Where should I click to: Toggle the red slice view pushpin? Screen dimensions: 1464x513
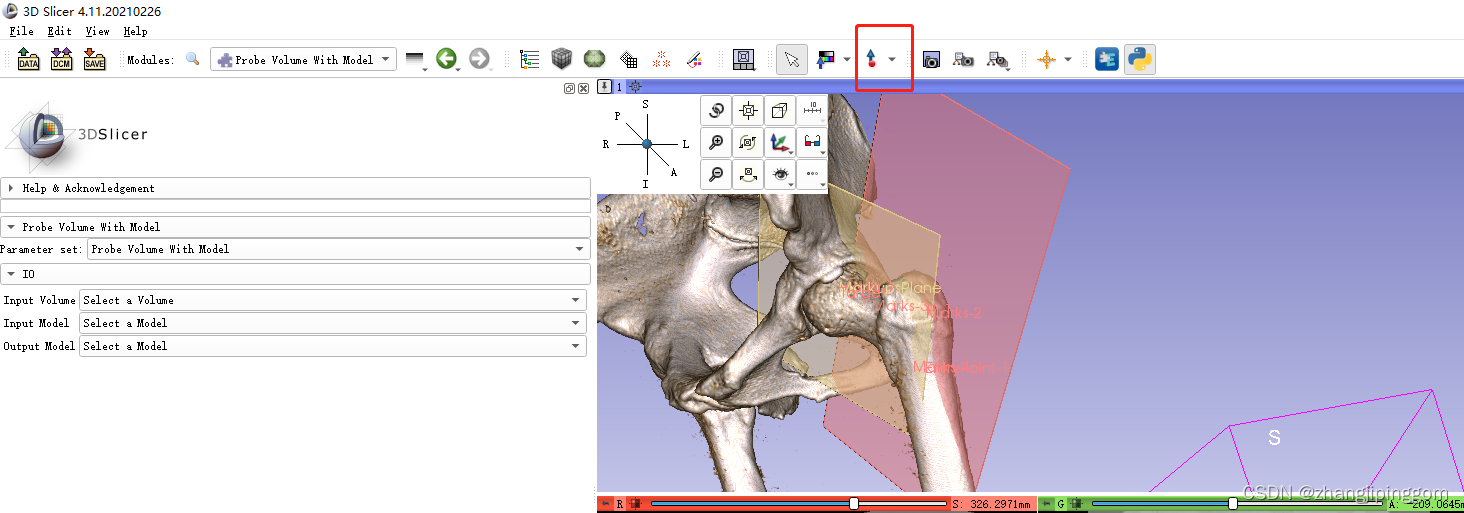point(604,504)
